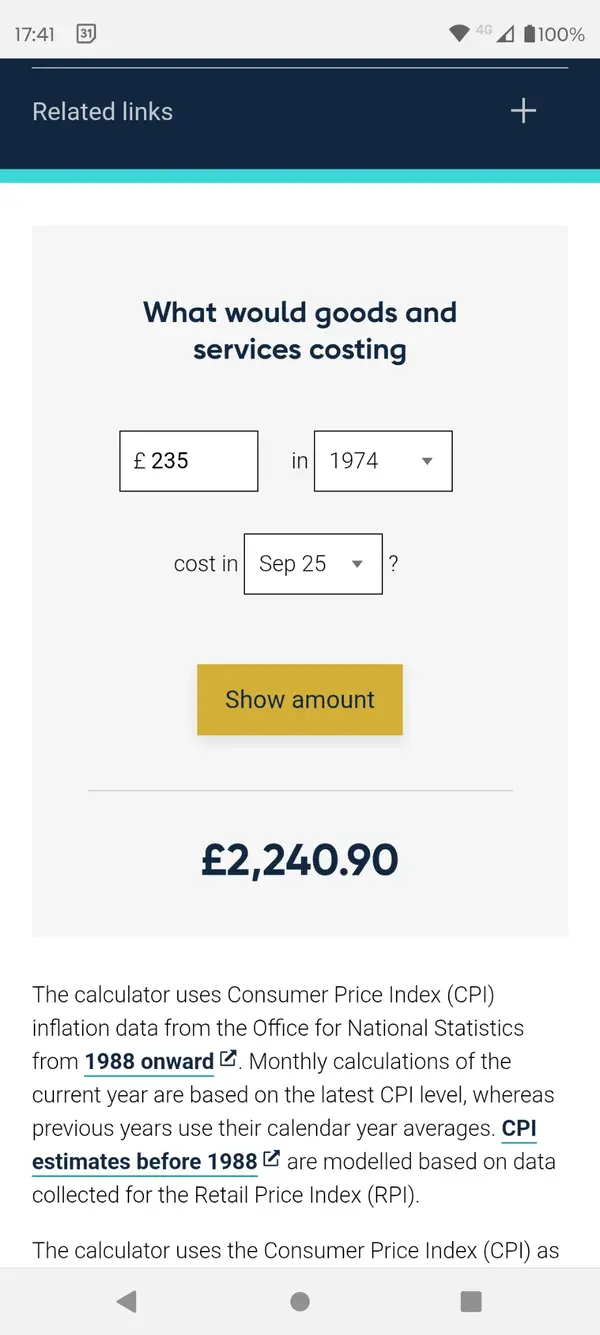Open the Sep 25 target date dropdown
600x1335 pixels.
(x=313, y=564)
